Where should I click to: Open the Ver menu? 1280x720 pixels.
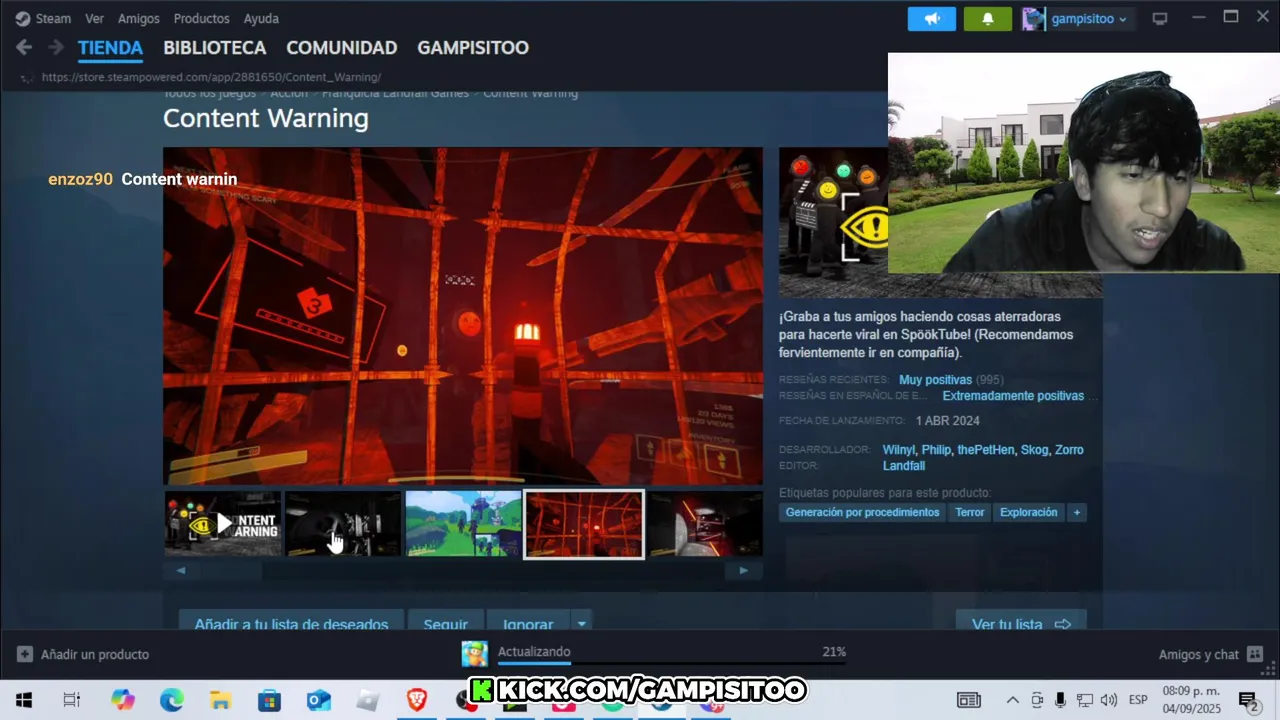[x=94, y=18]
